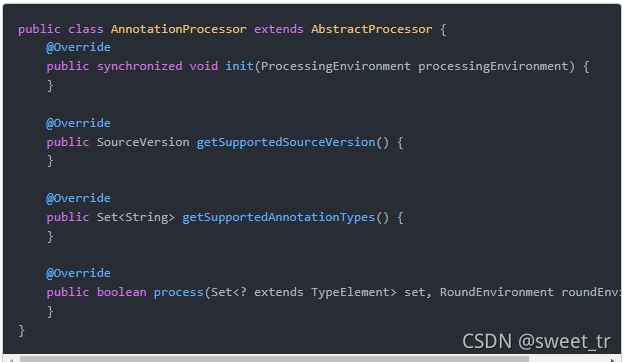This screenshot has width=627, height=362.
Task: Click the SourceVersion return type
Action: pos(143,142)
